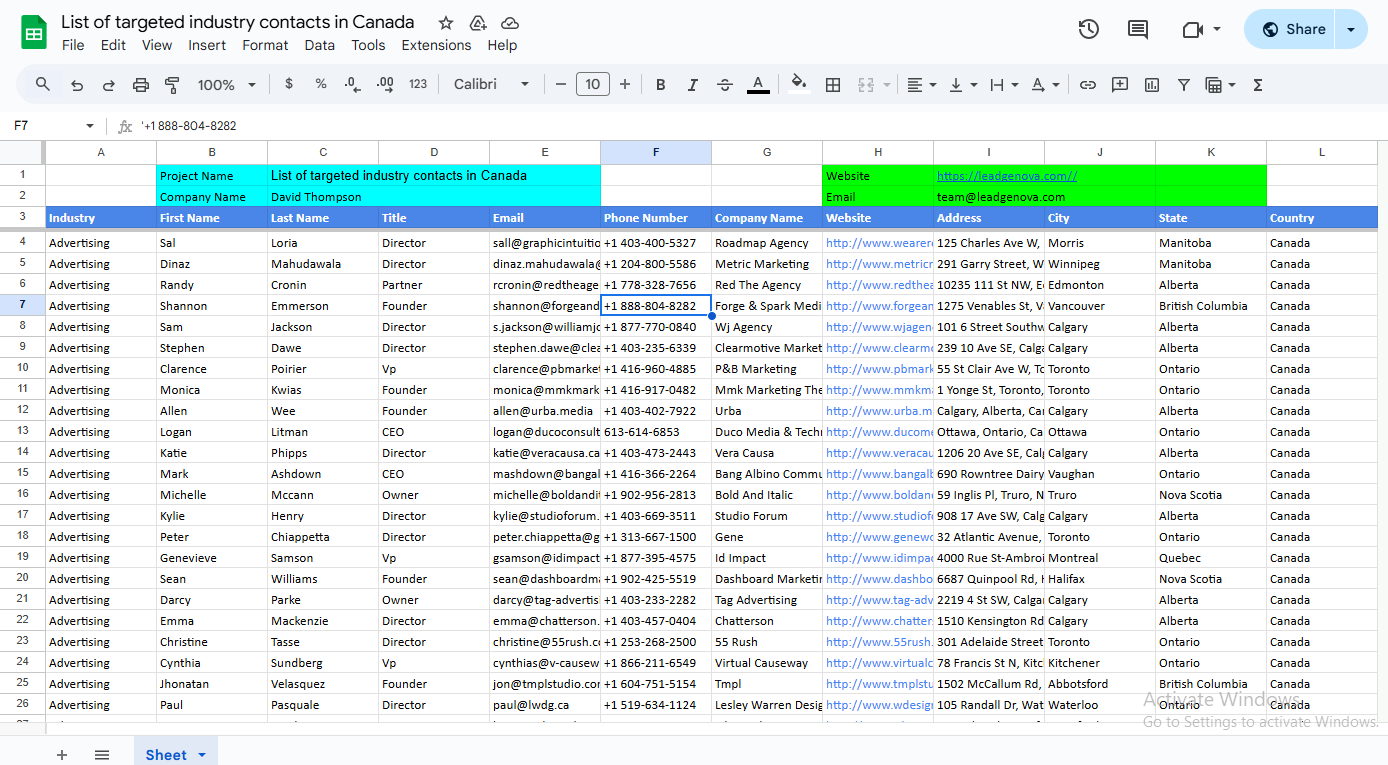Show all sheets list icon
This screenshot has height=765, width=1388.
pos(102,755)
